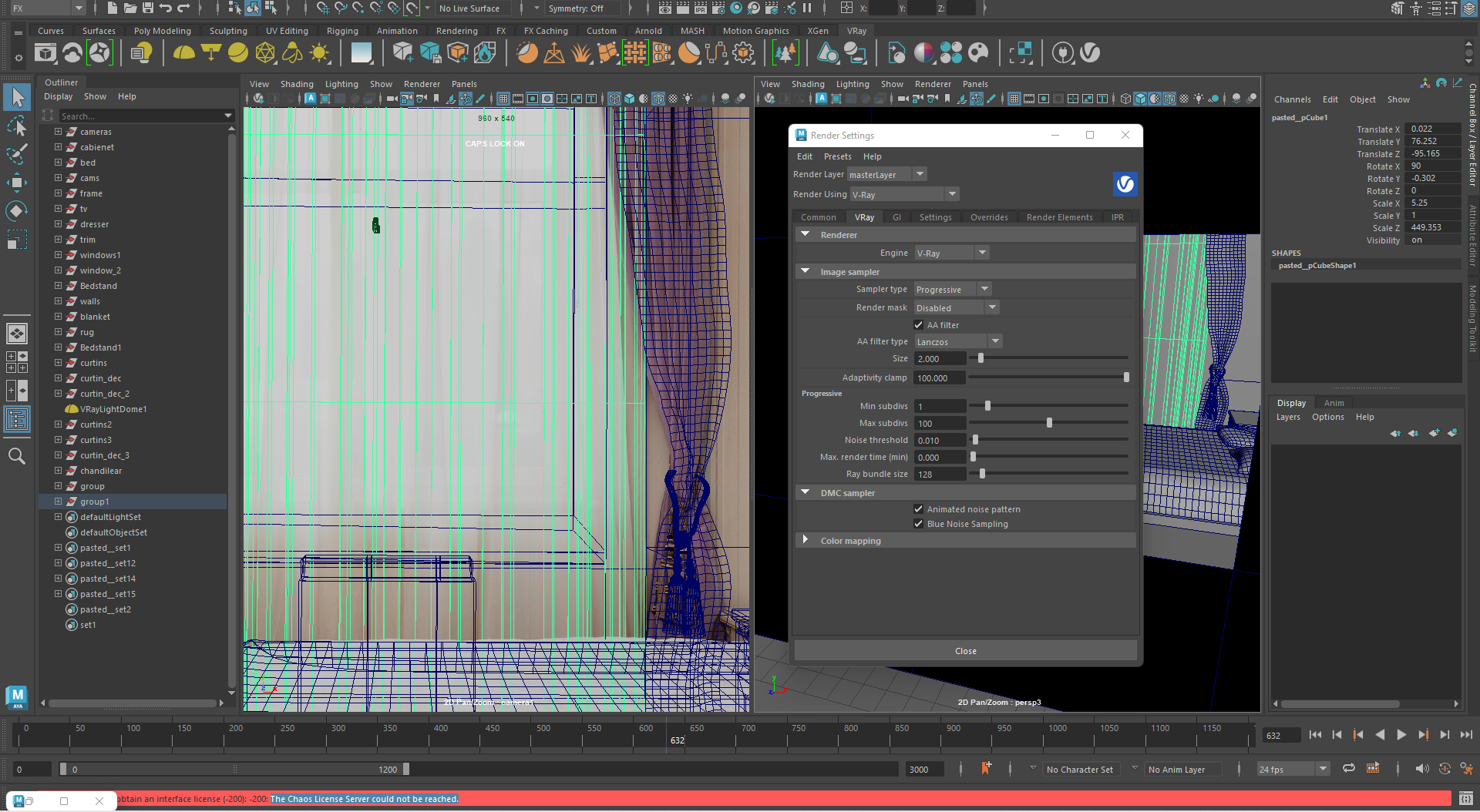Activate the Move tool in toolbox
The height and width of the screenshot is (812, 1480).
(x=17, y=183)
